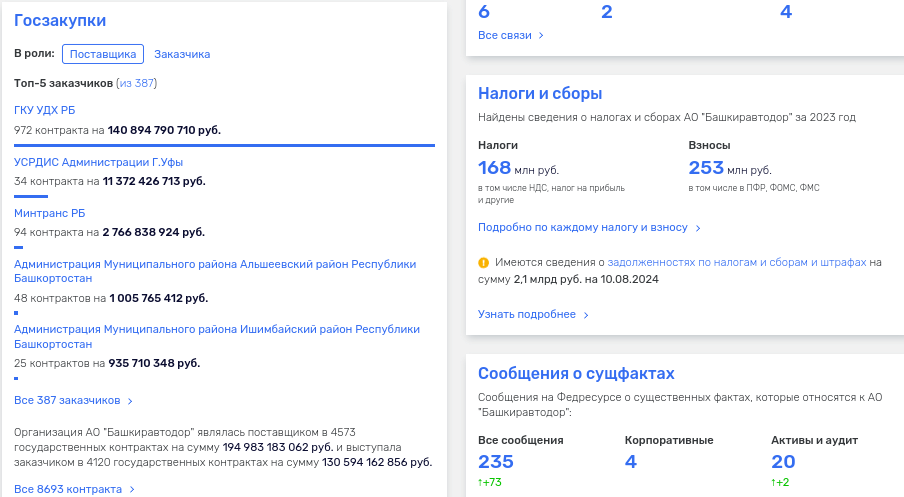Open Альшеевский район administration link
Image resolution: width=904 pixels, height=497 pixels.
[x=215, y=271]
